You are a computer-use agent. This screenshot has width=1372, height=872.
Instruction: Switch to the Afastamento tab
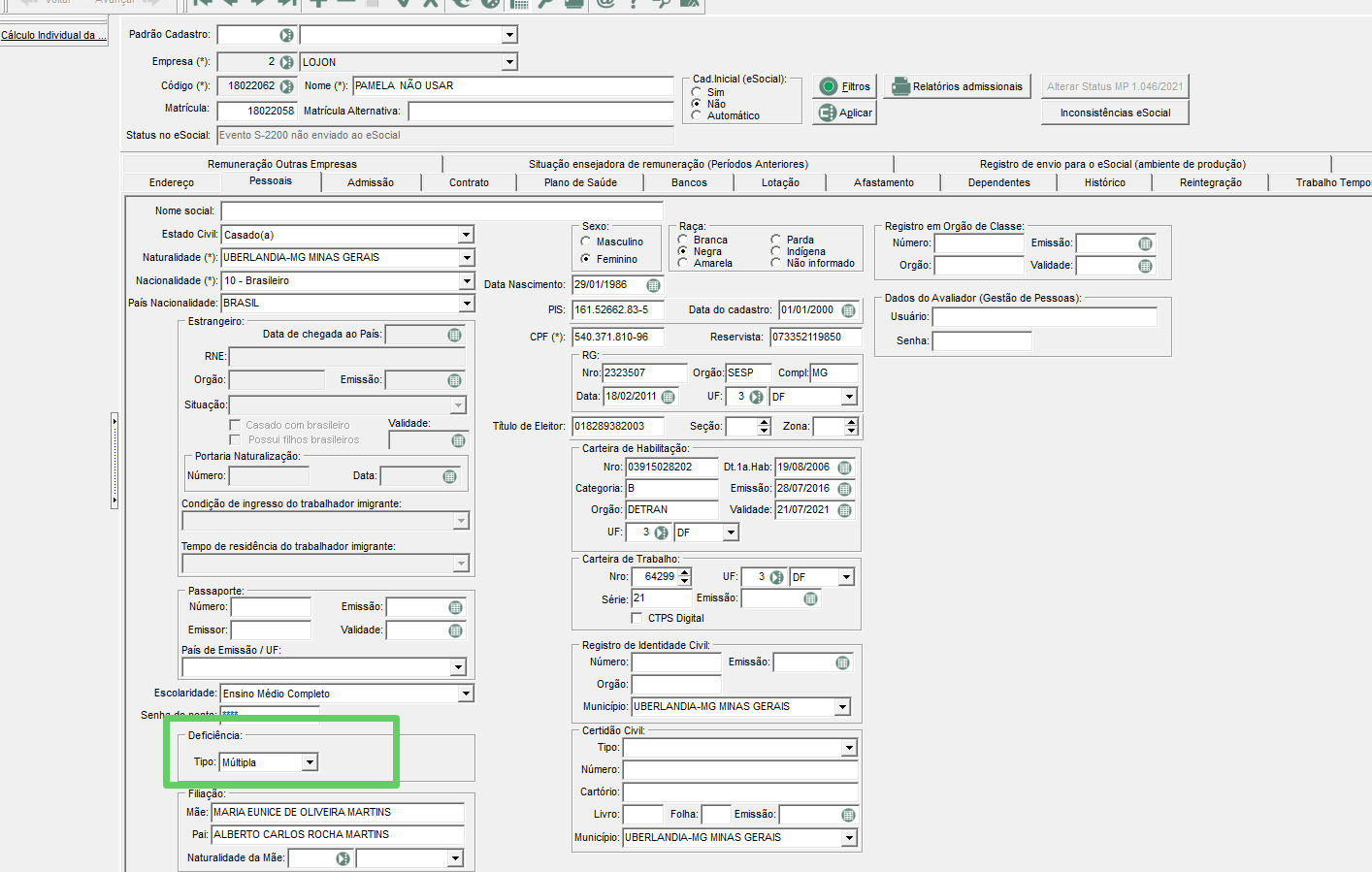[883, 182]
